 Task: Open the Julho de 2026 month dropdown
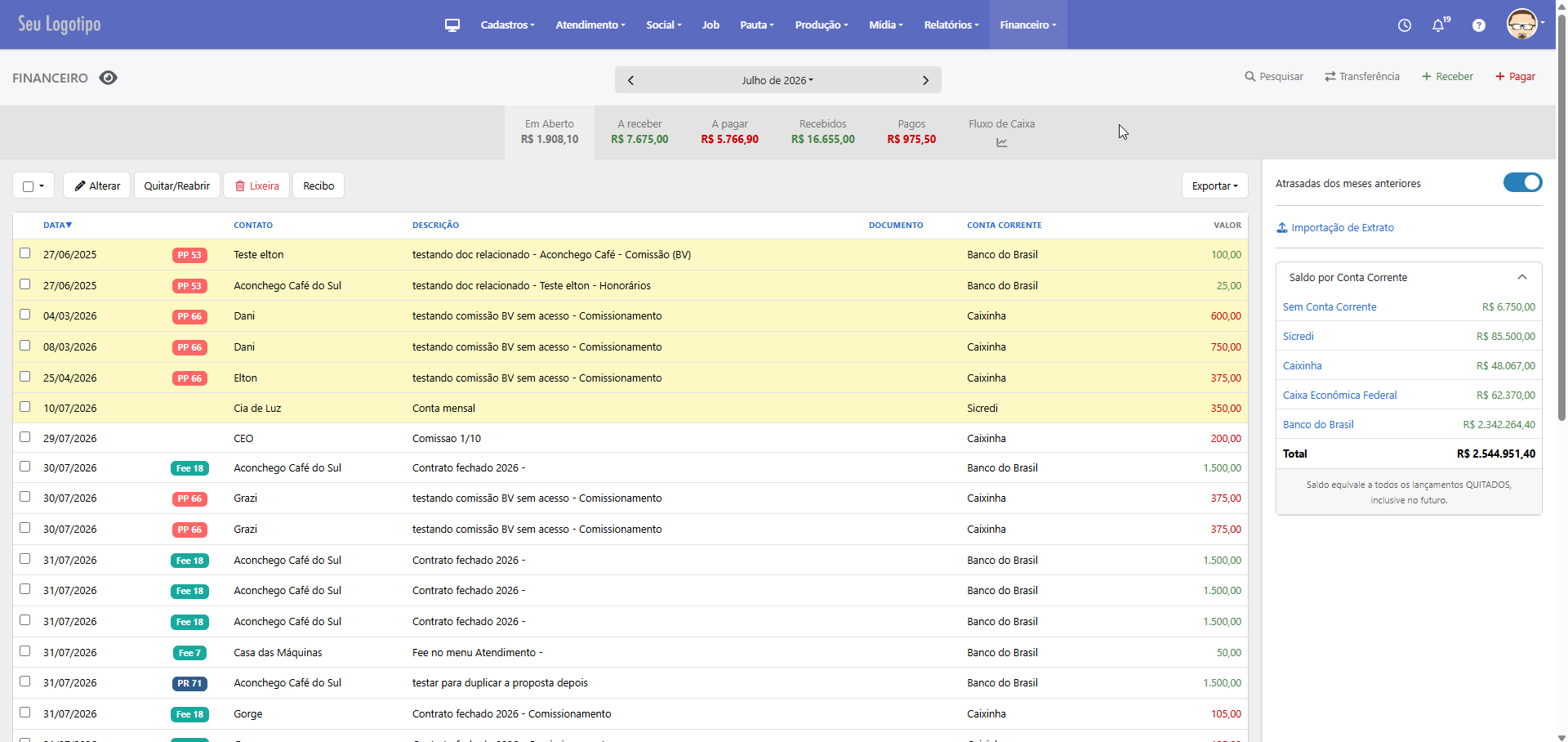tap(777, 80)
